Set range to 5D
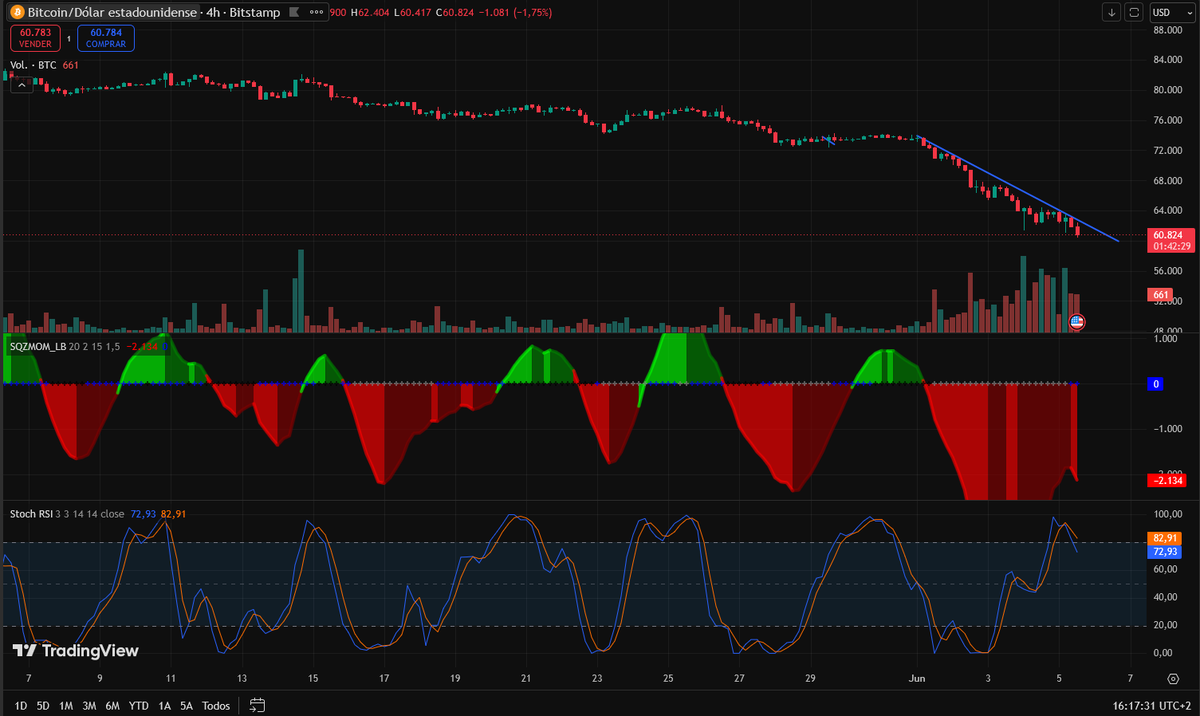Screen dimensions: 1200x716 click(x=43, y=705)
